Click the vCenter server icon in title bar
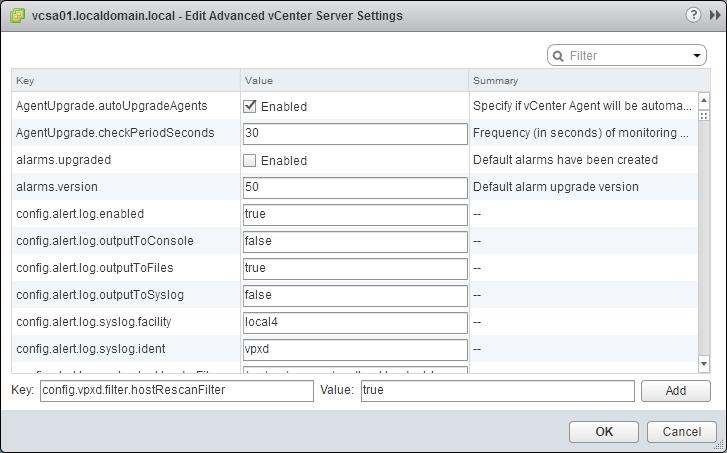 17,16
